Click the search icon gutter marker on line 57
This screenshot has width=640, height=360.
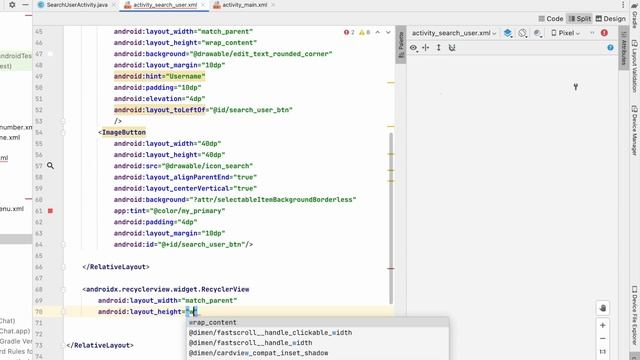[50, 166]
